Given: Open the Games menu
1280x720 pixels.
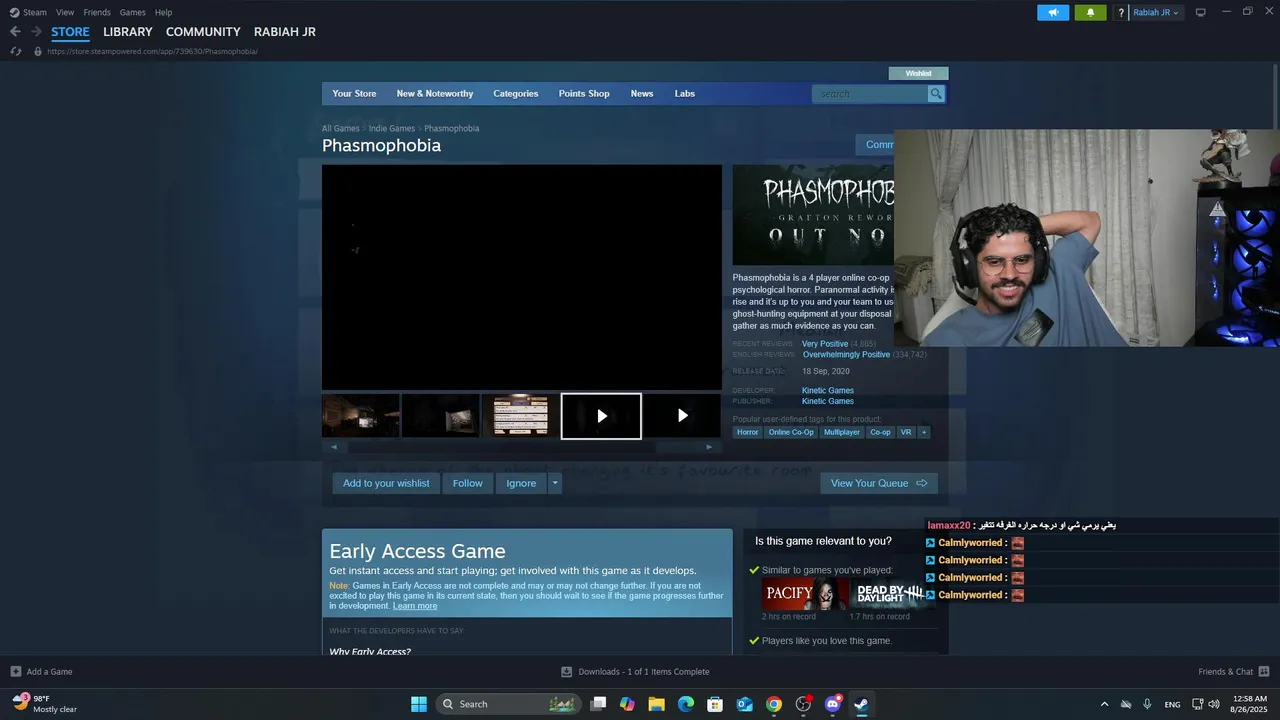Looking at the screenshot, I should pyautogui.click(x=132, y=12).
